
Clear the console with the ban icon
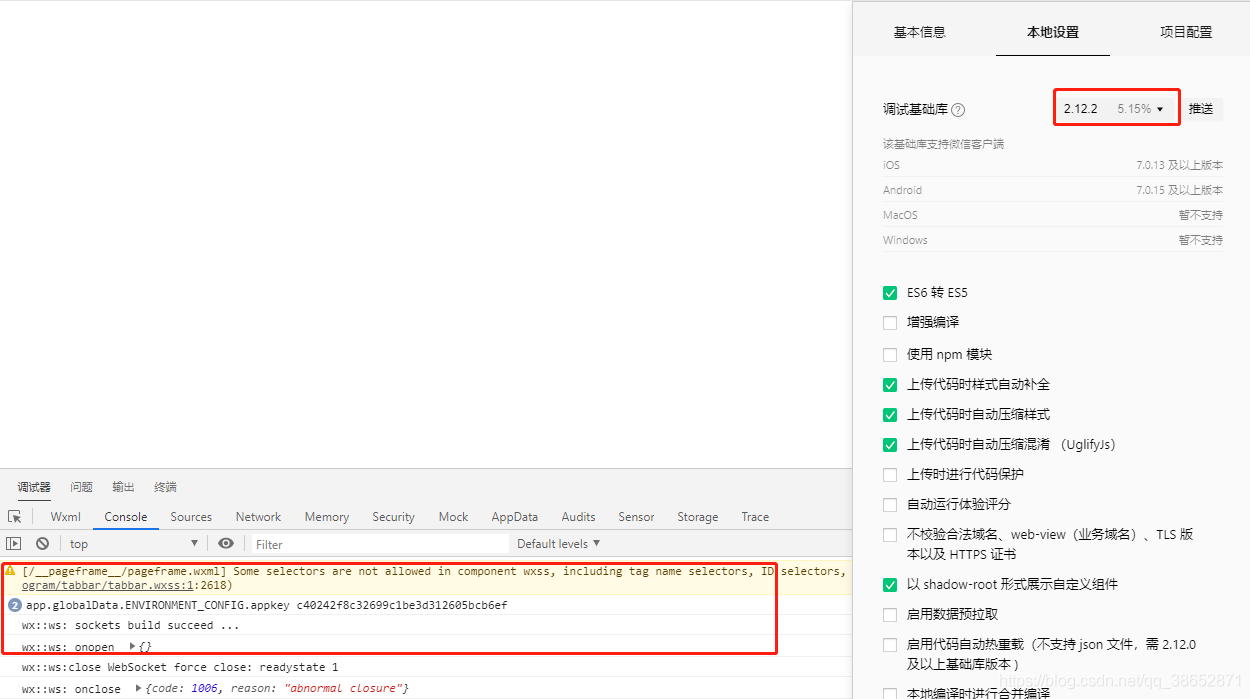[42, 544]
